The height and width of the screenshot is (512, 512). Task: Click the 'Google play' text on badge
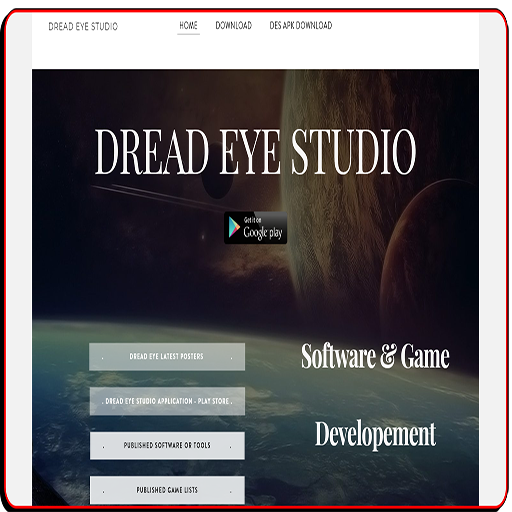click(x=263, y=232)
